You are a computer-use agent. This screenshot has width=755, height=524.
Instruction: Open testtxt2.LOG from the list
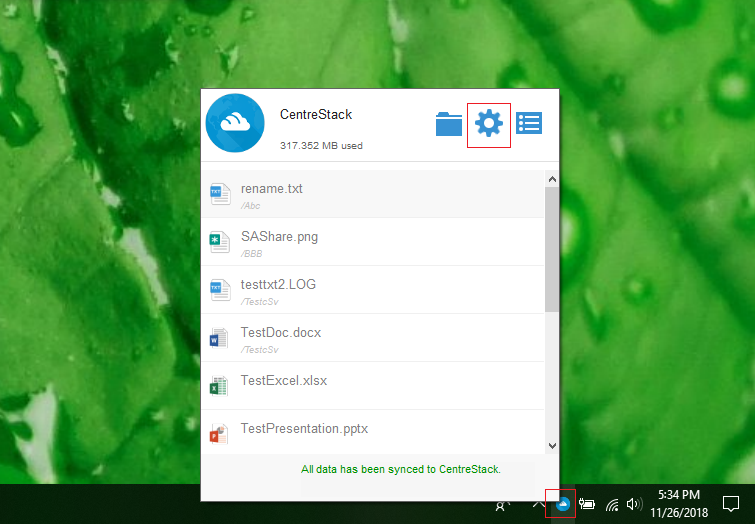[x=372, y=290]
